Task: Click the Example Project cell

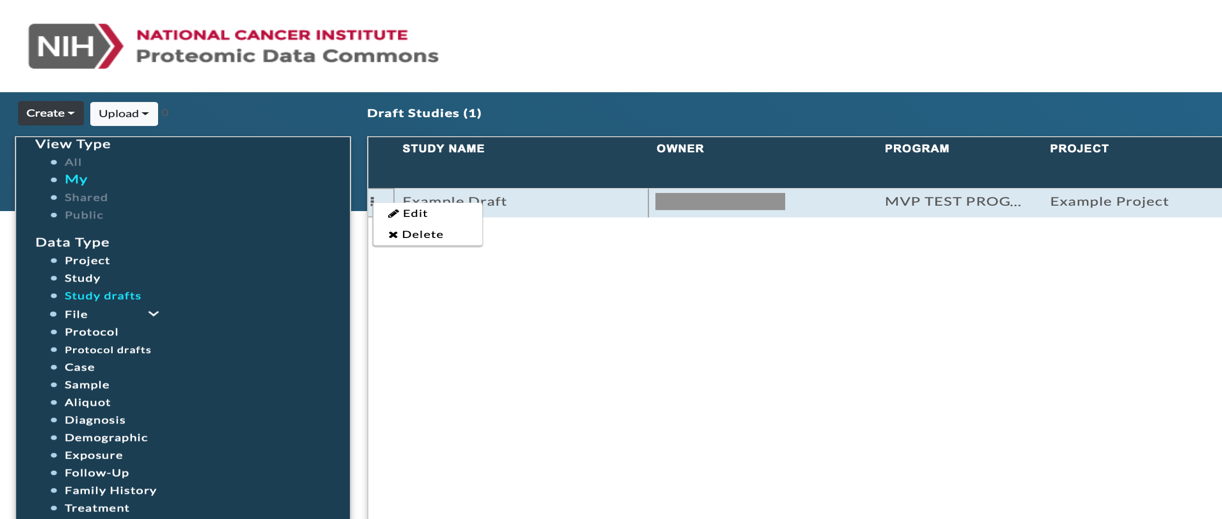Action: coord(1109,202)
